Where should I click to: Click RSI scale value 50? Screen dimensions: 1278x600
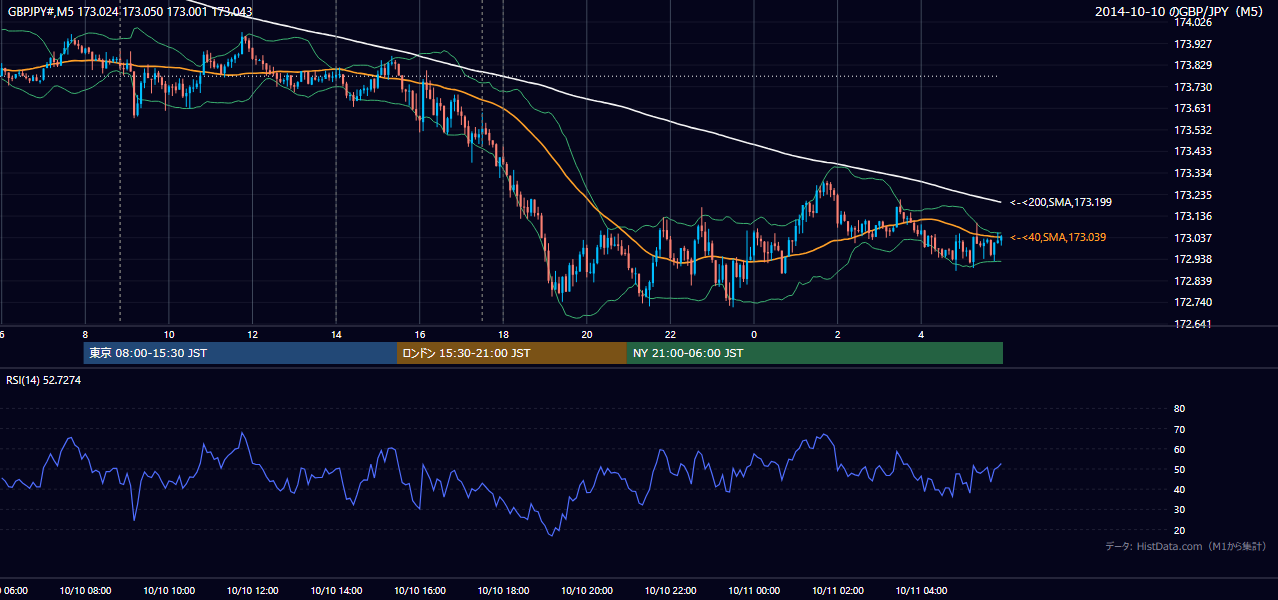pos(1179,470)
